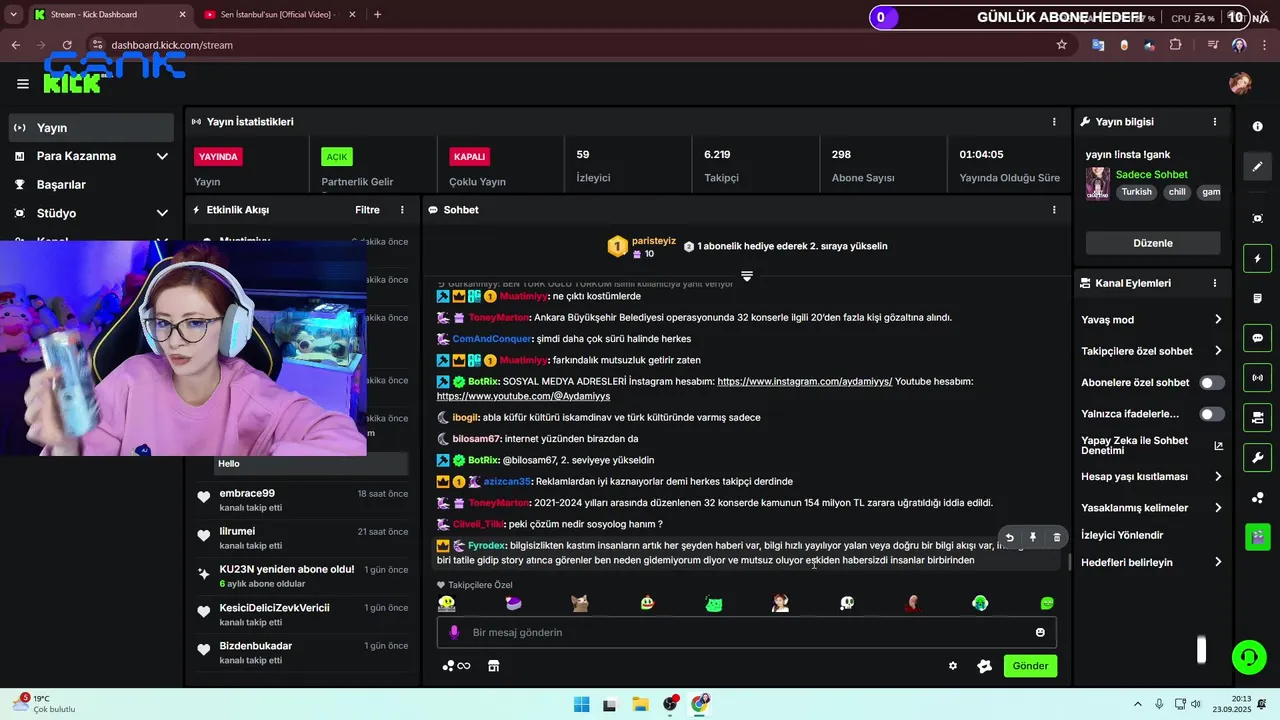Open the hamburger navigation menu

22,84
